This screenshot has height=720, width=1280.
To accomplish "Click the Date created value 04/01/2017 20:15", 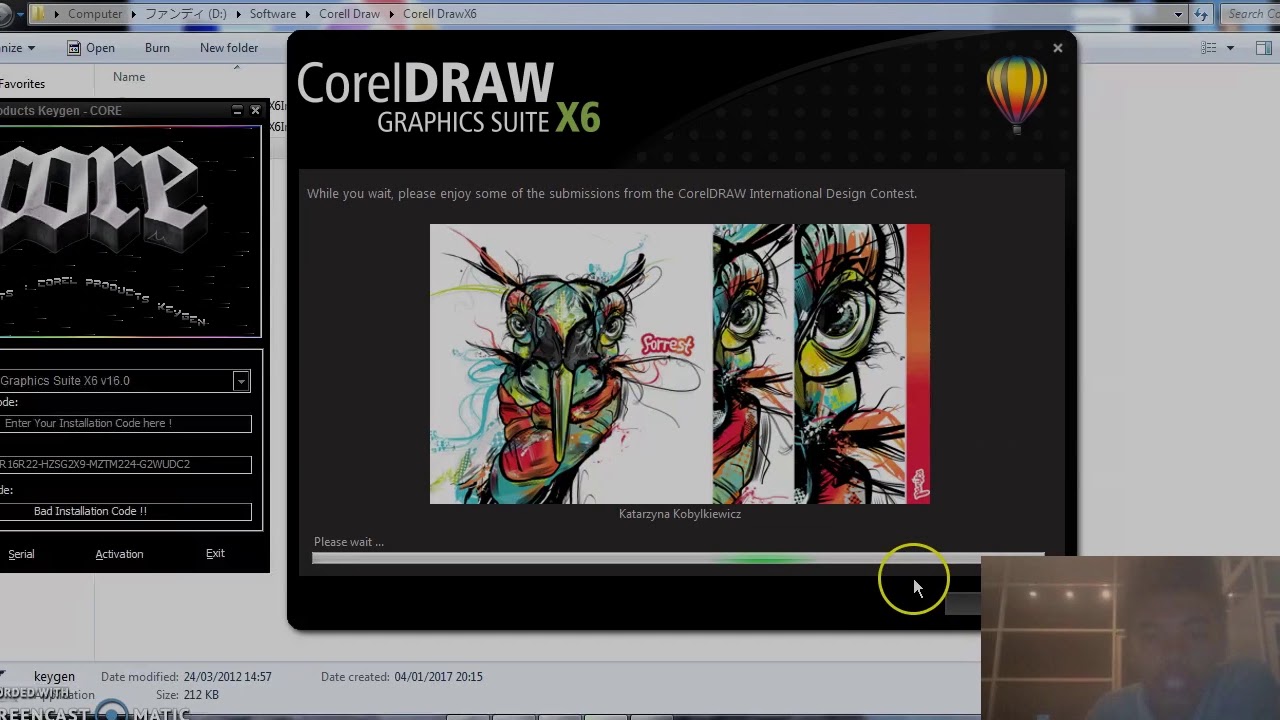I will (438, 677).
